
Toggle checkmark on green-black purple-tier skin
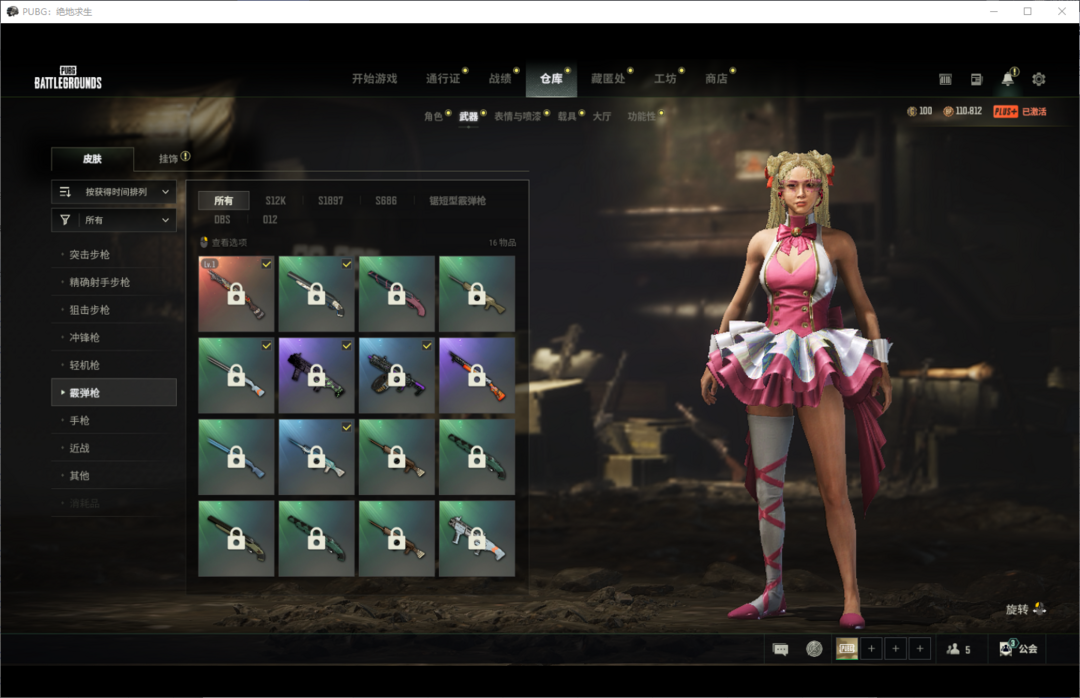tap(346, 345)
